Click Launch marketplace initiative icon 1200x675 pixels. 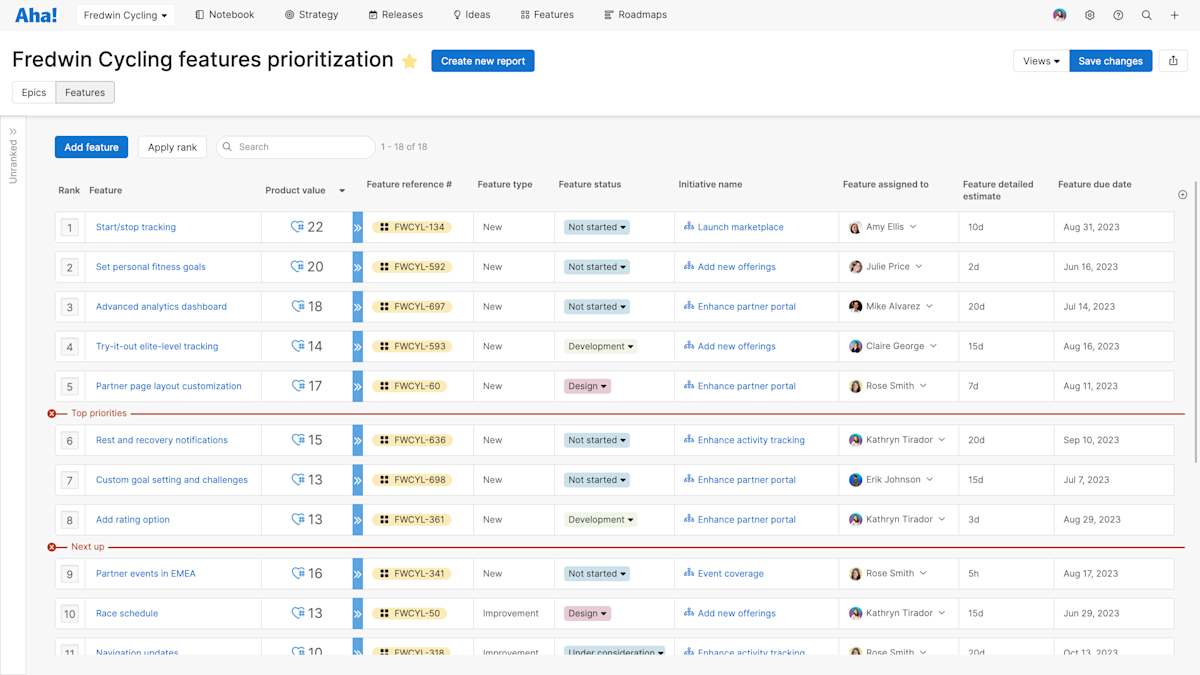(689, 227)
